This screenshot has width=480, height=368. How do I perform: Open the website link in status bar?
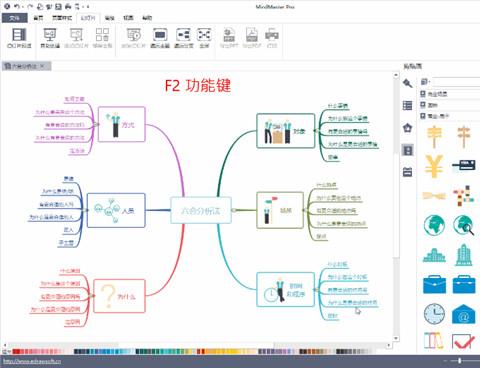(x=32, y=361)
